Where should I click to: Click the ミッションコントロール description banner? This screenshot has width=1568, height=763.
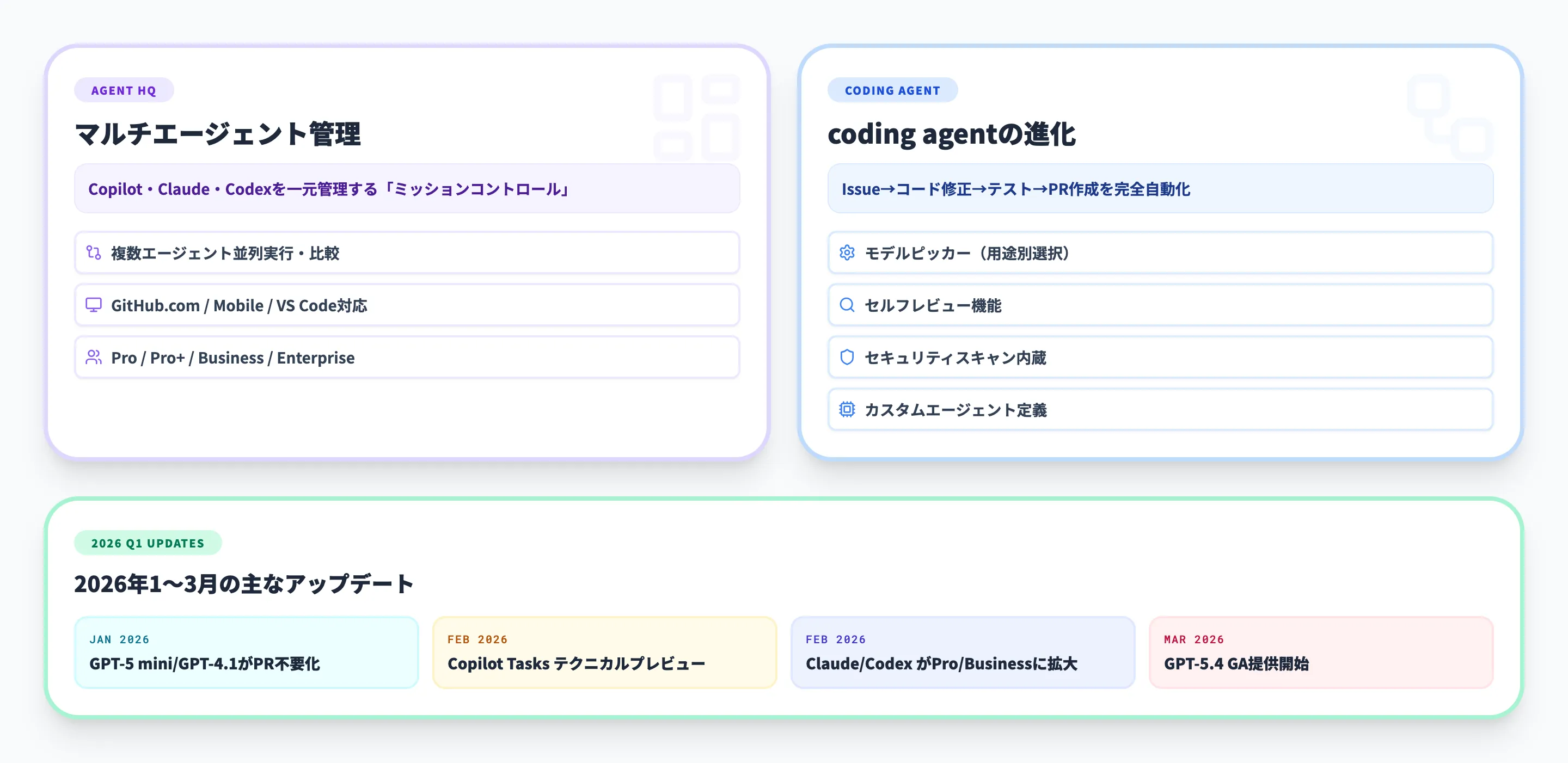[407, 189]
